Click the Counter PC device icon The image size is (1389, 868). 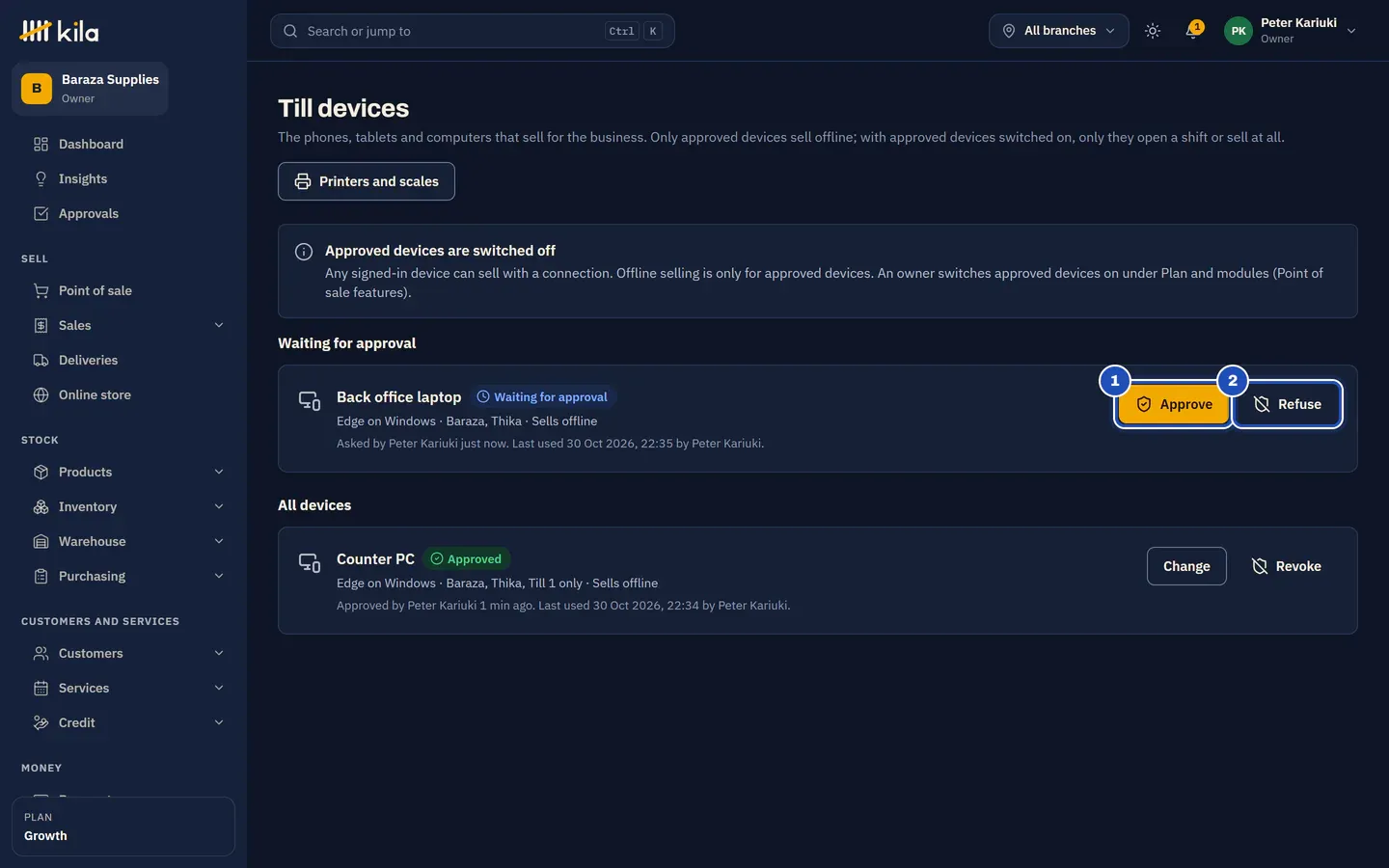pos(310,563)
